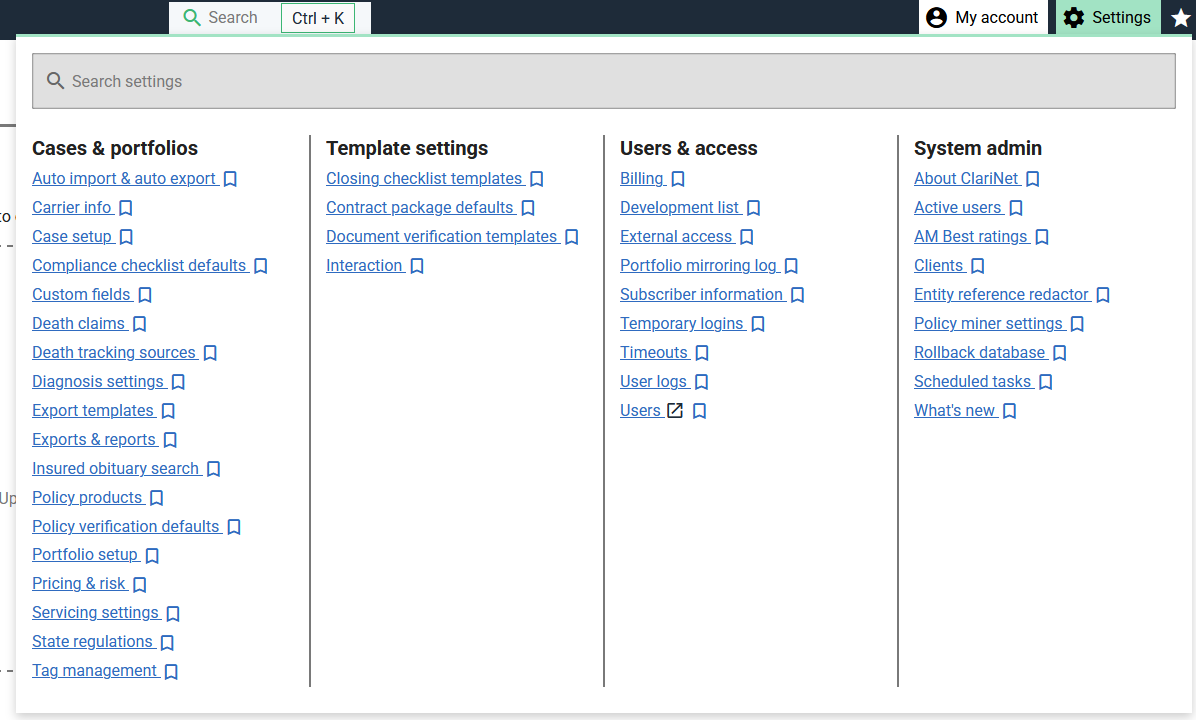
Task: Bookmark the Interaction setting
Action: 417,266
